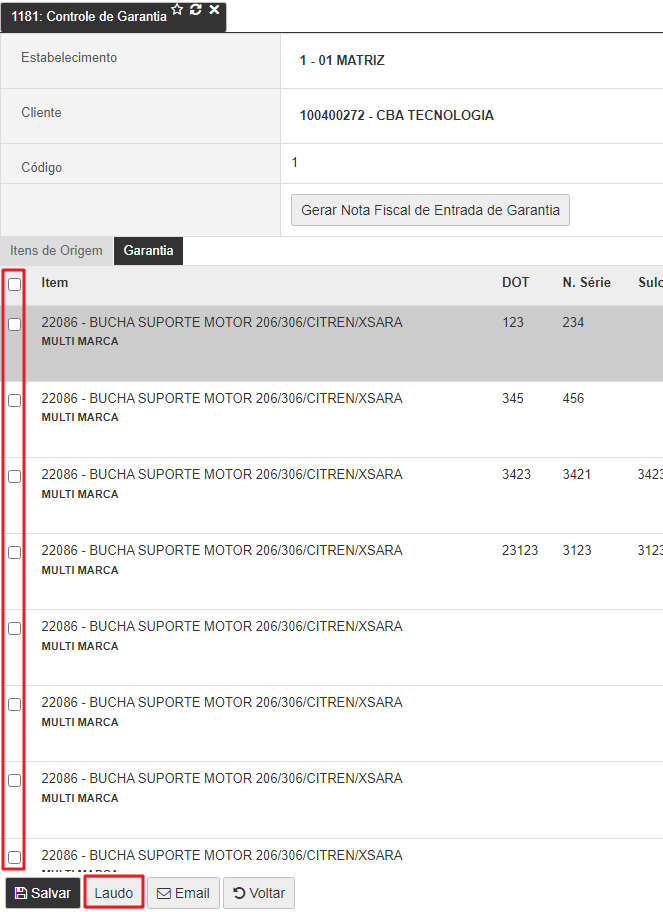Check the row with DOT 23123
Screen dimensions: 663x912
click(x=15, y=553)
